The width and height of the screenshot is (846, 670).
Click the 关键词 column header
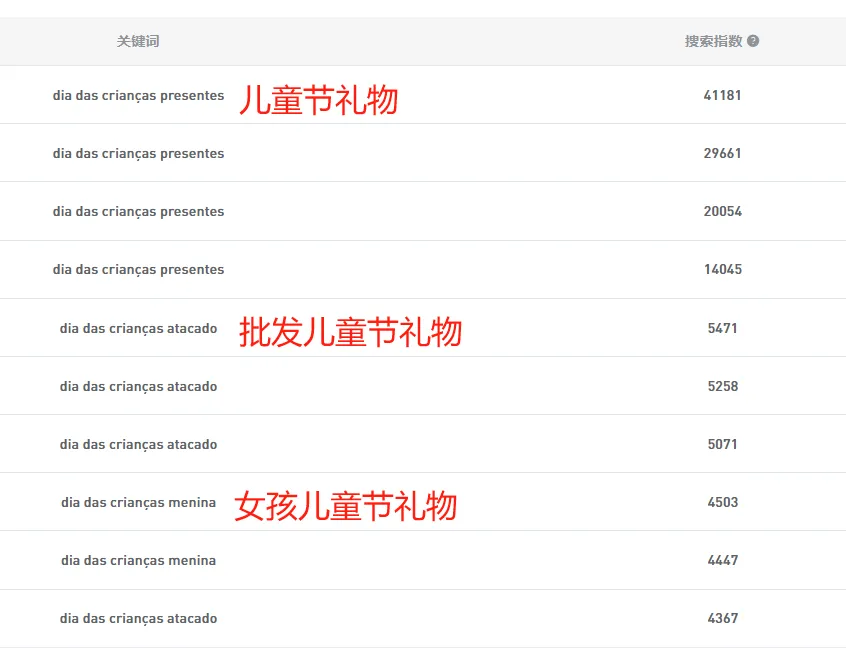tap(138, 41)
